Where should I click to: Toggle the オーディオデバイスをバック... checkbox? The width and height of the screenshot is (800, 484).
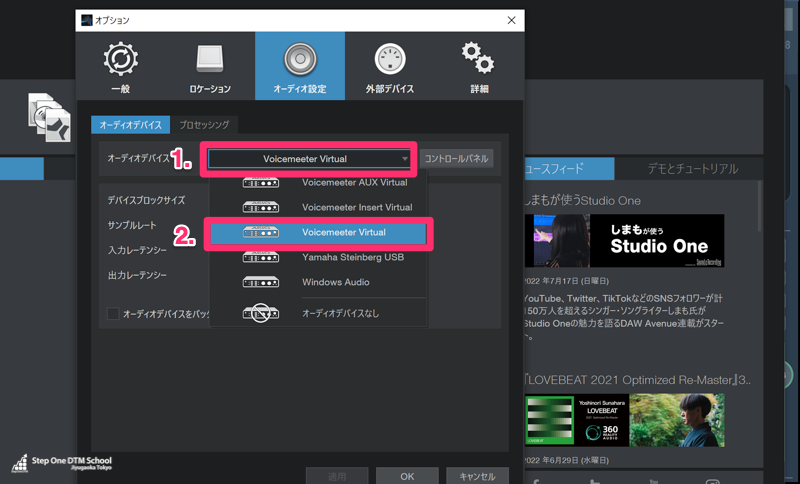(x=113, y=314)
